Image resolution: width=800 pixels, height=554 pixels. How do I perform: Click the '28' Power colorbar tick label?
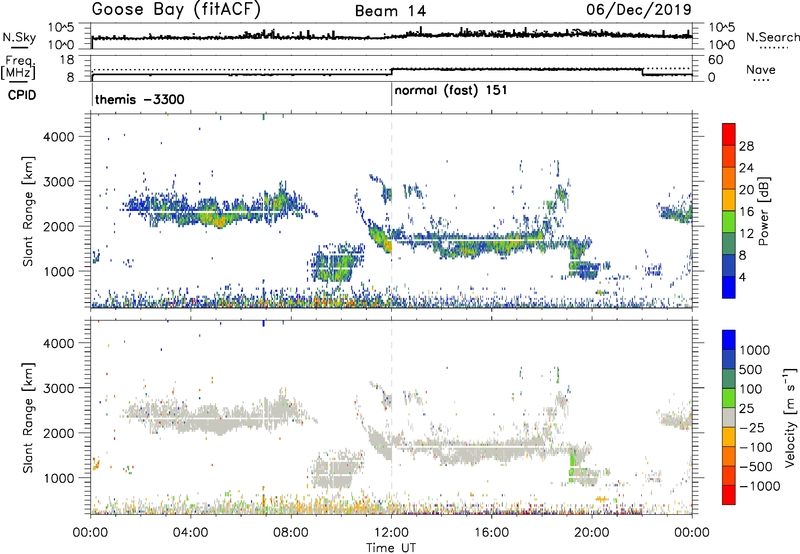click(x=746, y=146)
